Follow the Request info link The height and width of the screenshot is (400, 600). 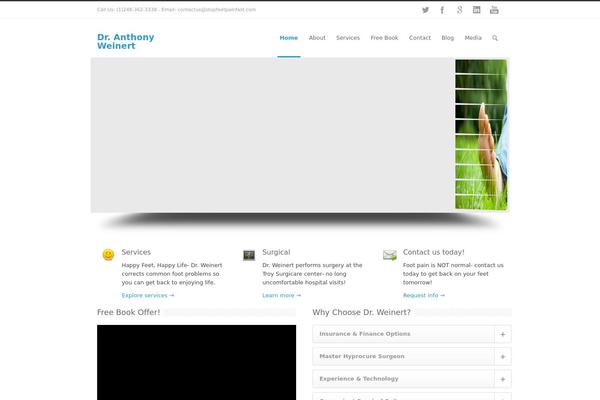point(424,296)
